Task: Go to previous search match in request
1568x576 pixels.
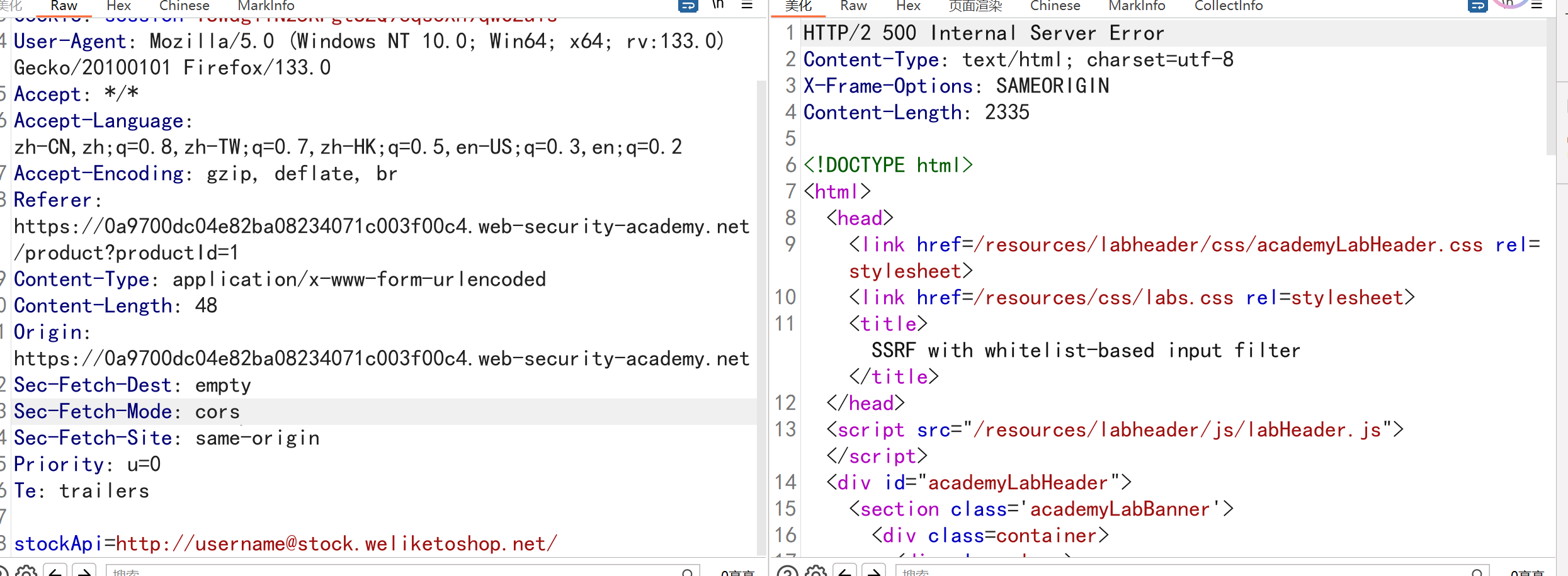Action: coord(55,571)
